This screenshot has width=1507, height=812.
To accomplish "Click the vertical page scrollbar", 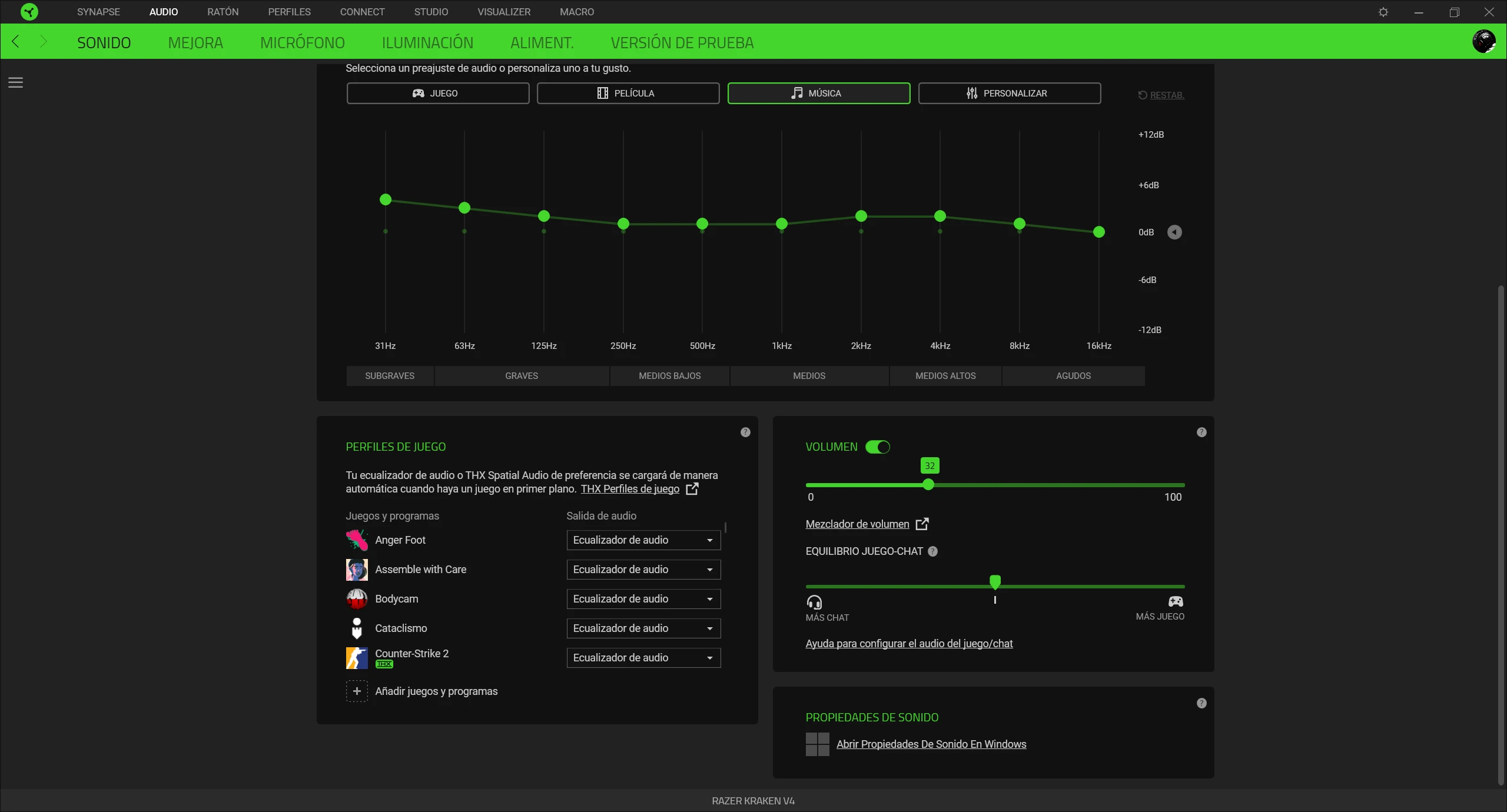I will [x=1501, y=535].
